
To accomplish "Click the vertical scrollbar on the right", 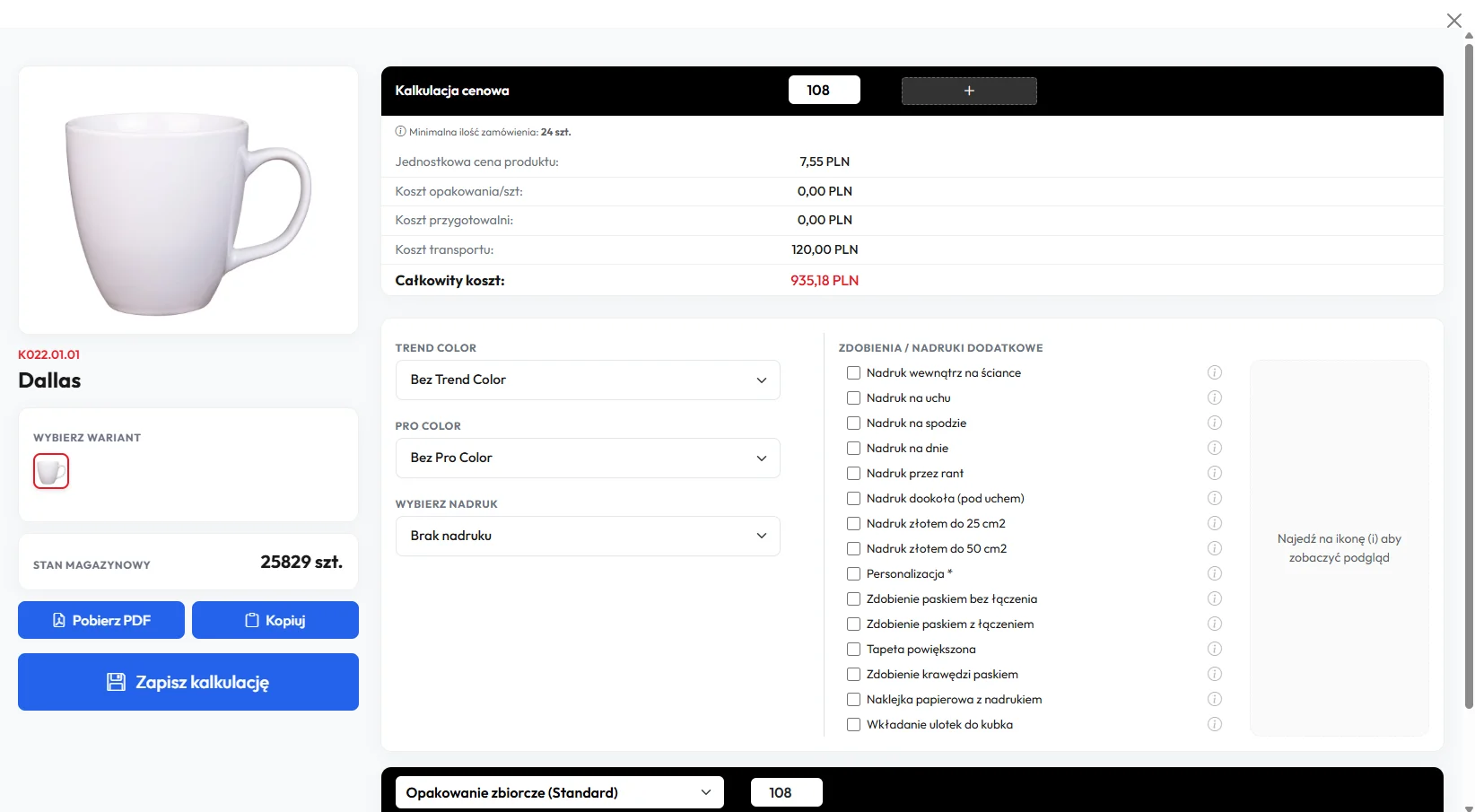I will (x=1469, y=377).
